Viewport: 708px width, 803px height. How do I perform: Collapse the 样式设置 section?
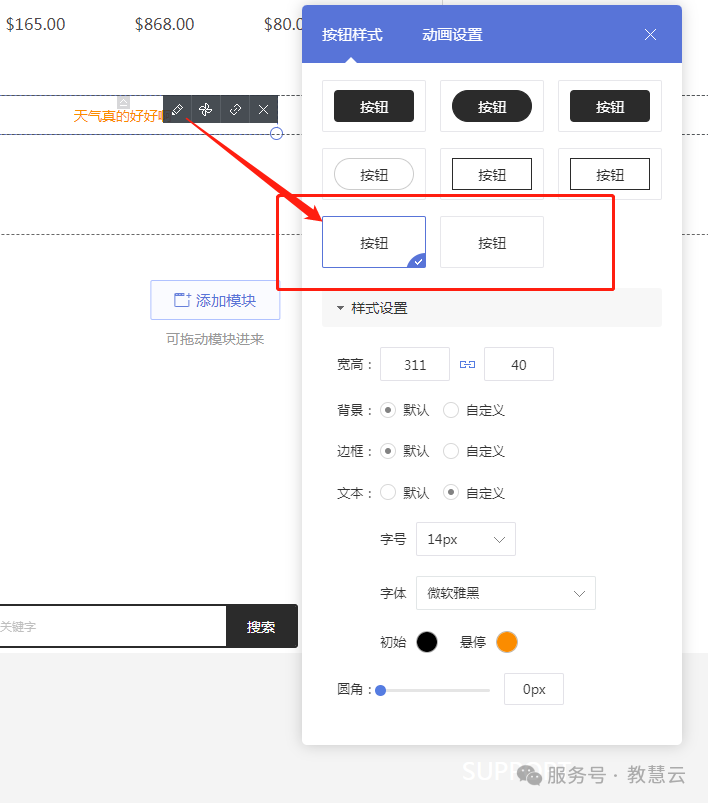pos(341,308)
